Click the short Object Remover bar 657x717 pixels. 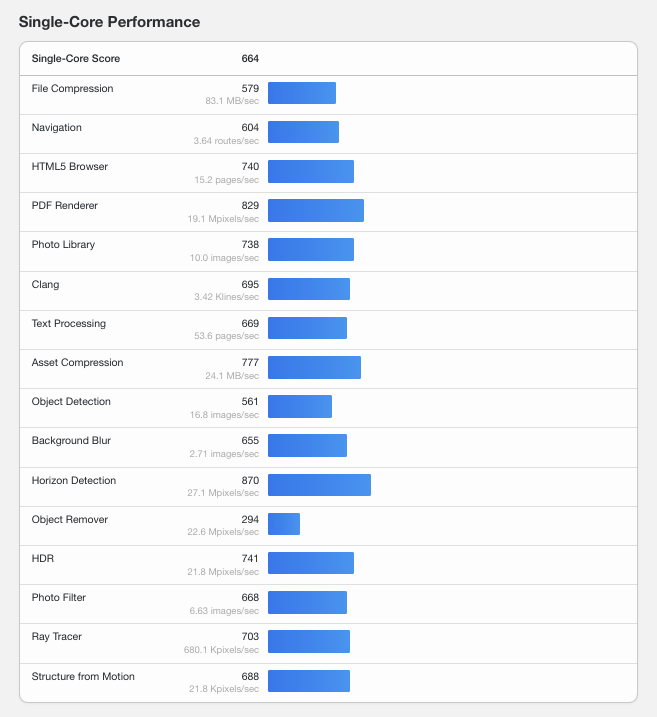point(284,524)
